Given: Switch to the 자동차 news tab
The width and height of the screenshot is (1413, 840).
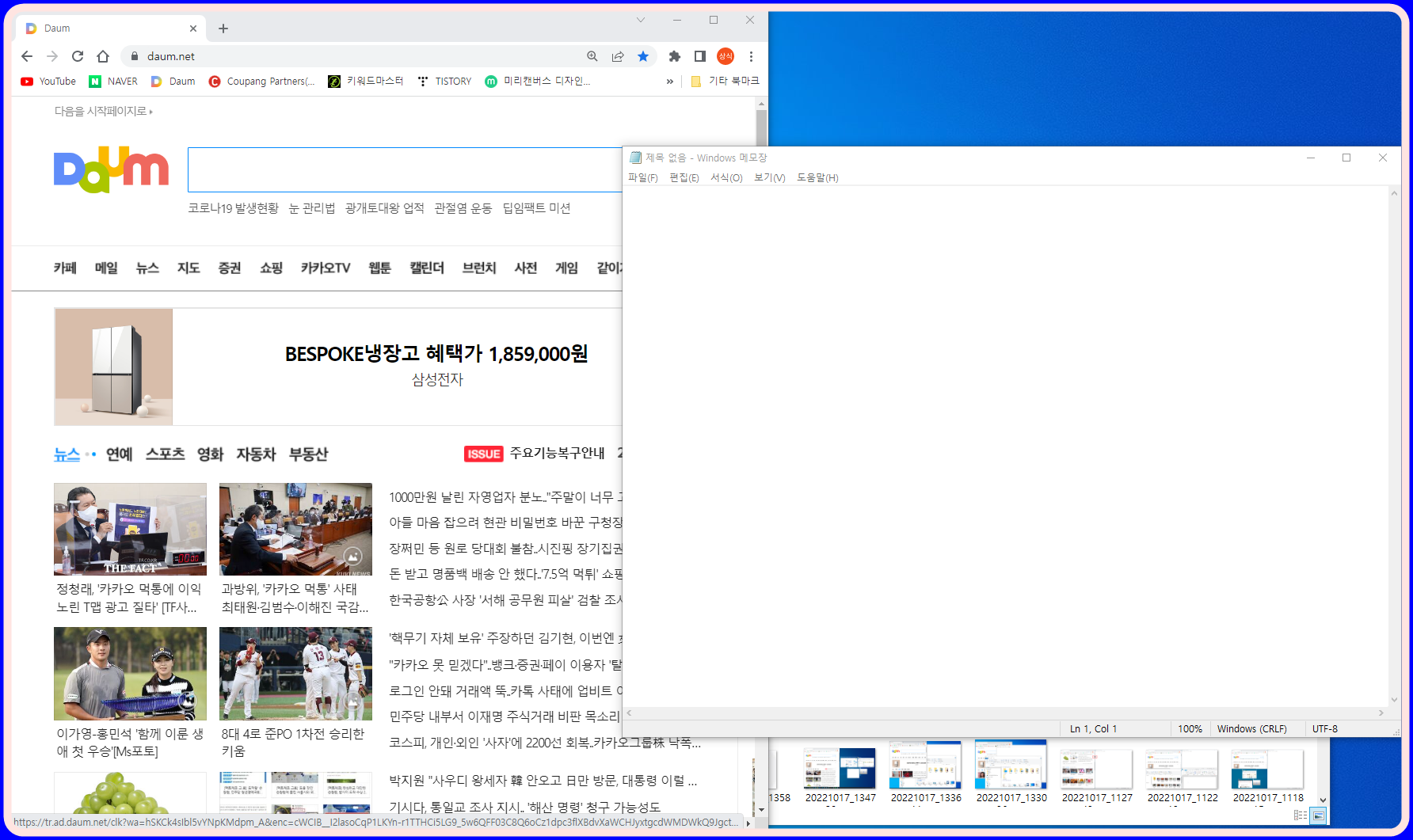Looking at the screenshot, I should pyautogui.click(x=256, y=454).
